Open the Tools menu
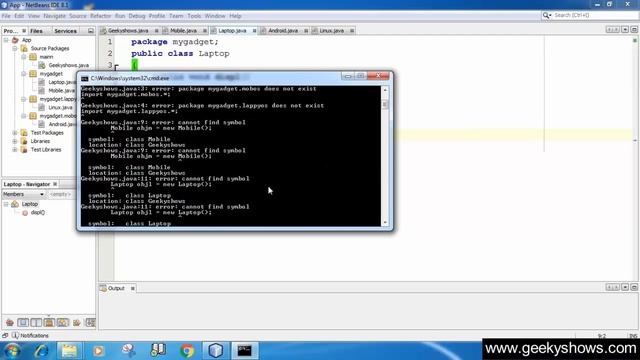This screenshot has width=640, height=360. (194, 16)
